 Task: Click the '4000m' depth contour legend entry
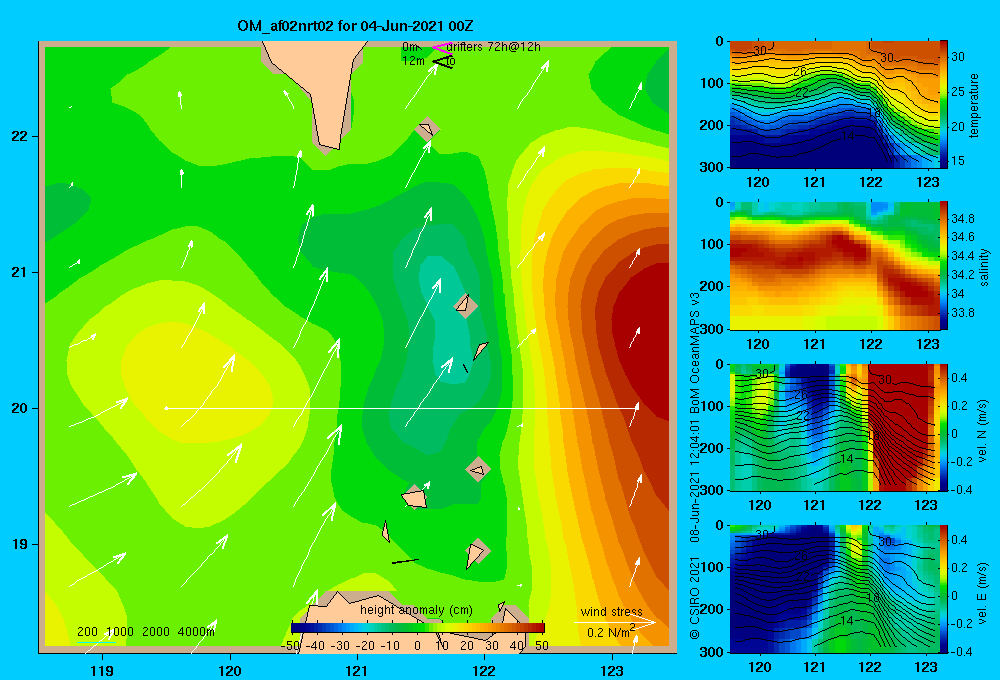coord(196,632)
